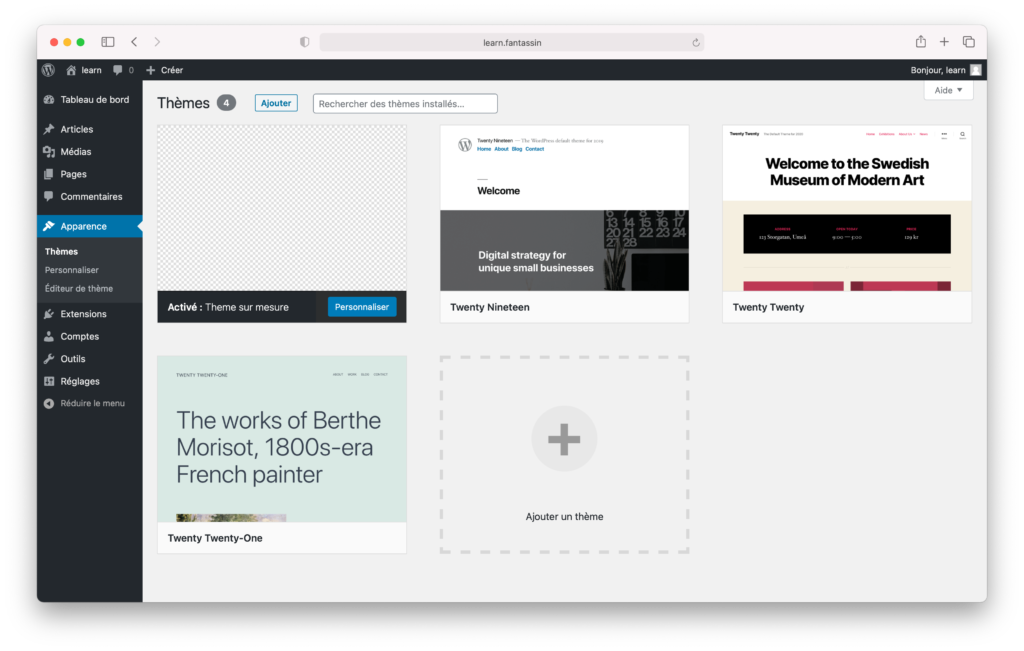Open the Articles menu item
The height and width of the screenshot is (651, 1024).
click(x=89, y=129)
